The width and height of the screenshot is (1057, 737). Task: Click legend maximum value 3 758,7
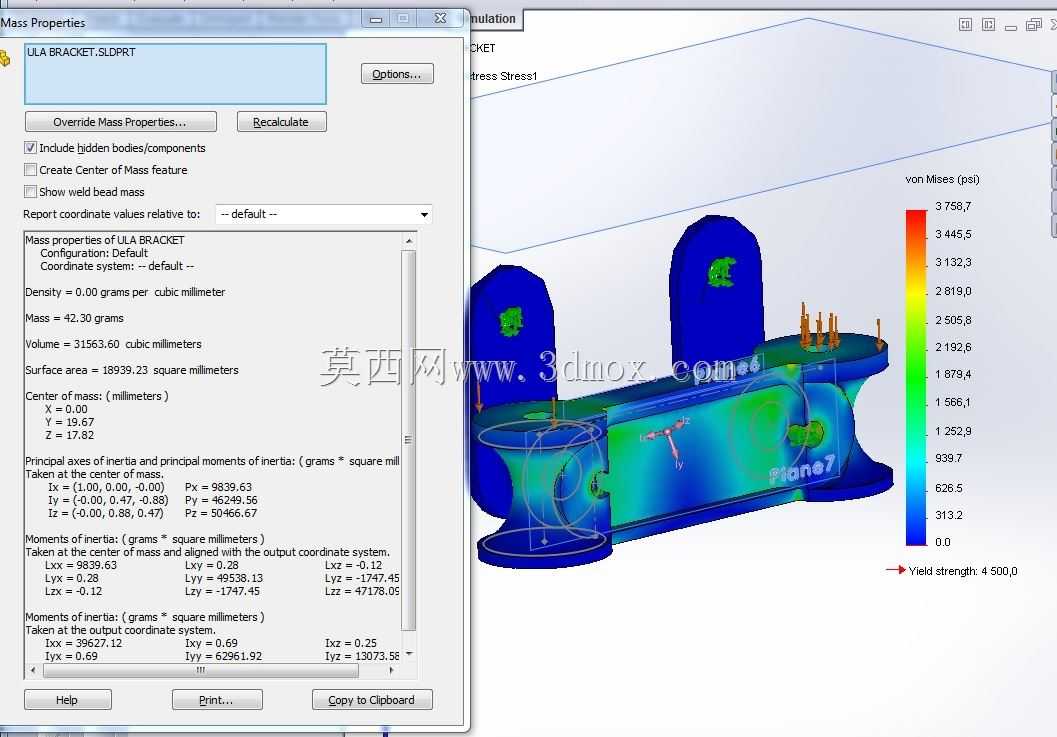click(953, 206)
